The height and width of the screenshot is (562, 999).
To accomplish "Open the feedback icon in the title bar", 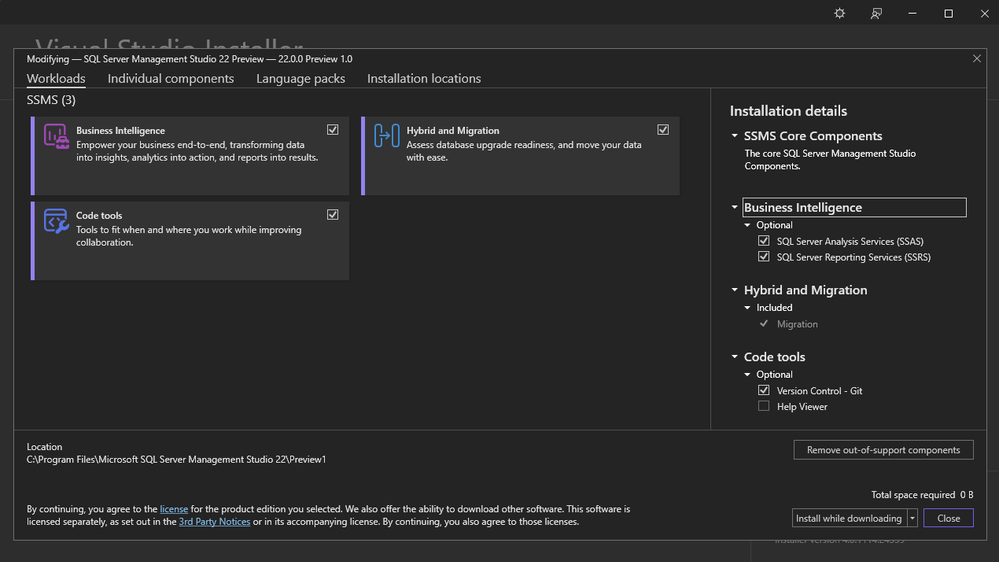I will 876,13.
